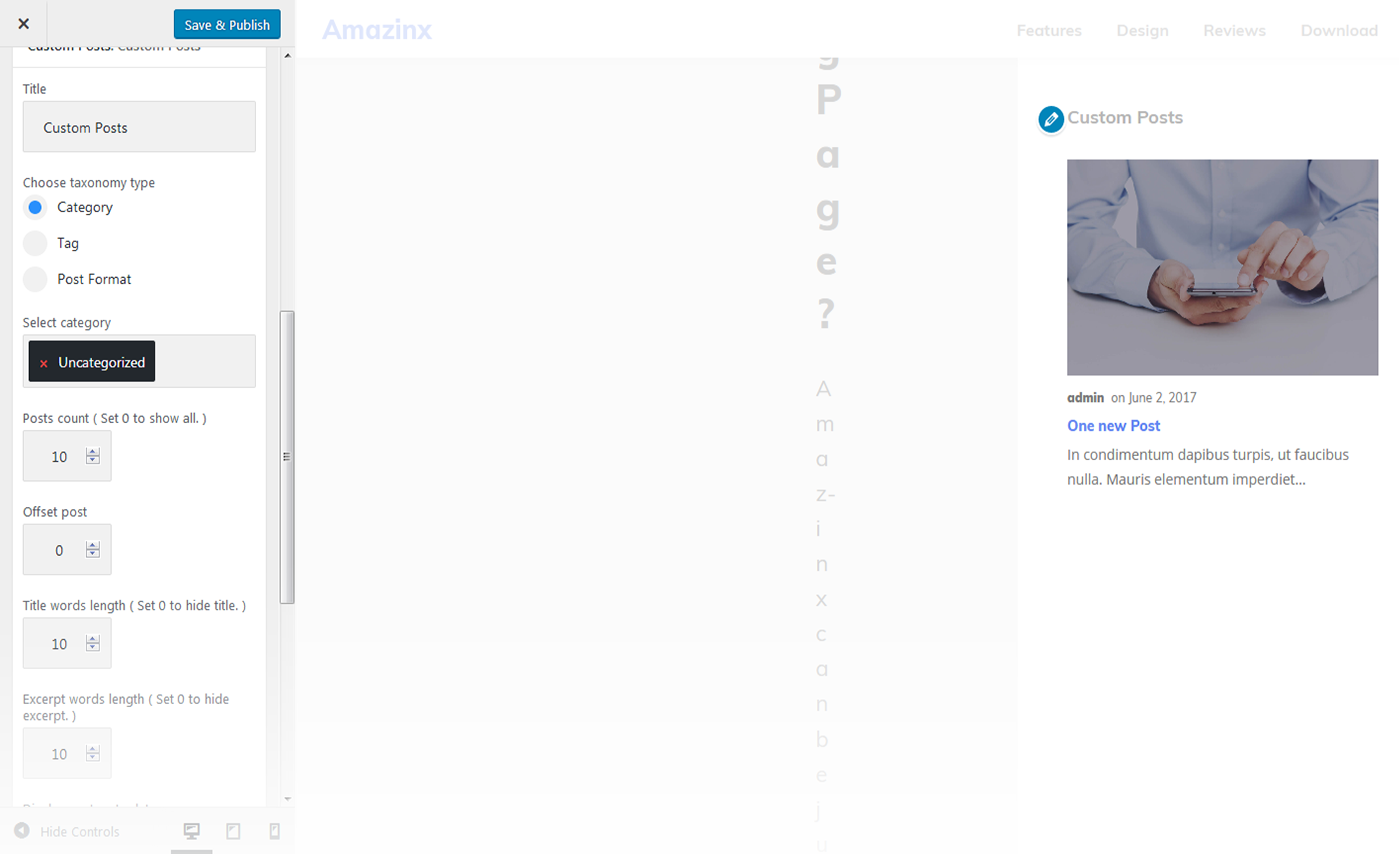Image resolution: width=1399 pixels, height=854 pixels.
Task: Select the Category taxonomy radio button
Action: (35, 208)
